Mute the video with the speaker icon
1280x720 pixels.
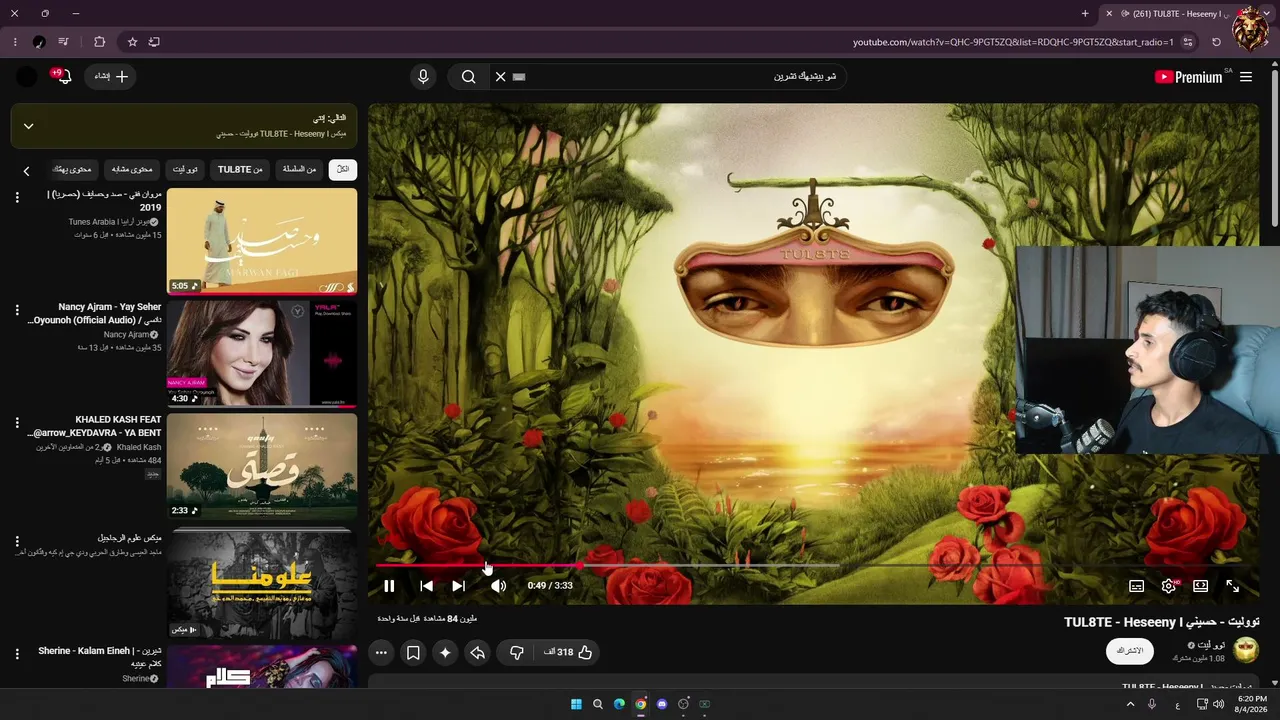pyautogui.click(x=498, y=586)
